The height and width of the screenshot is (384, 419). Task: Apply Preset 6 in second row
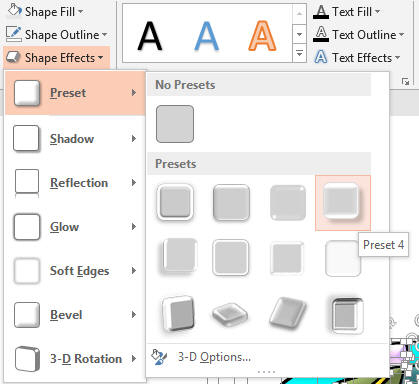click(x=231, y=257)
